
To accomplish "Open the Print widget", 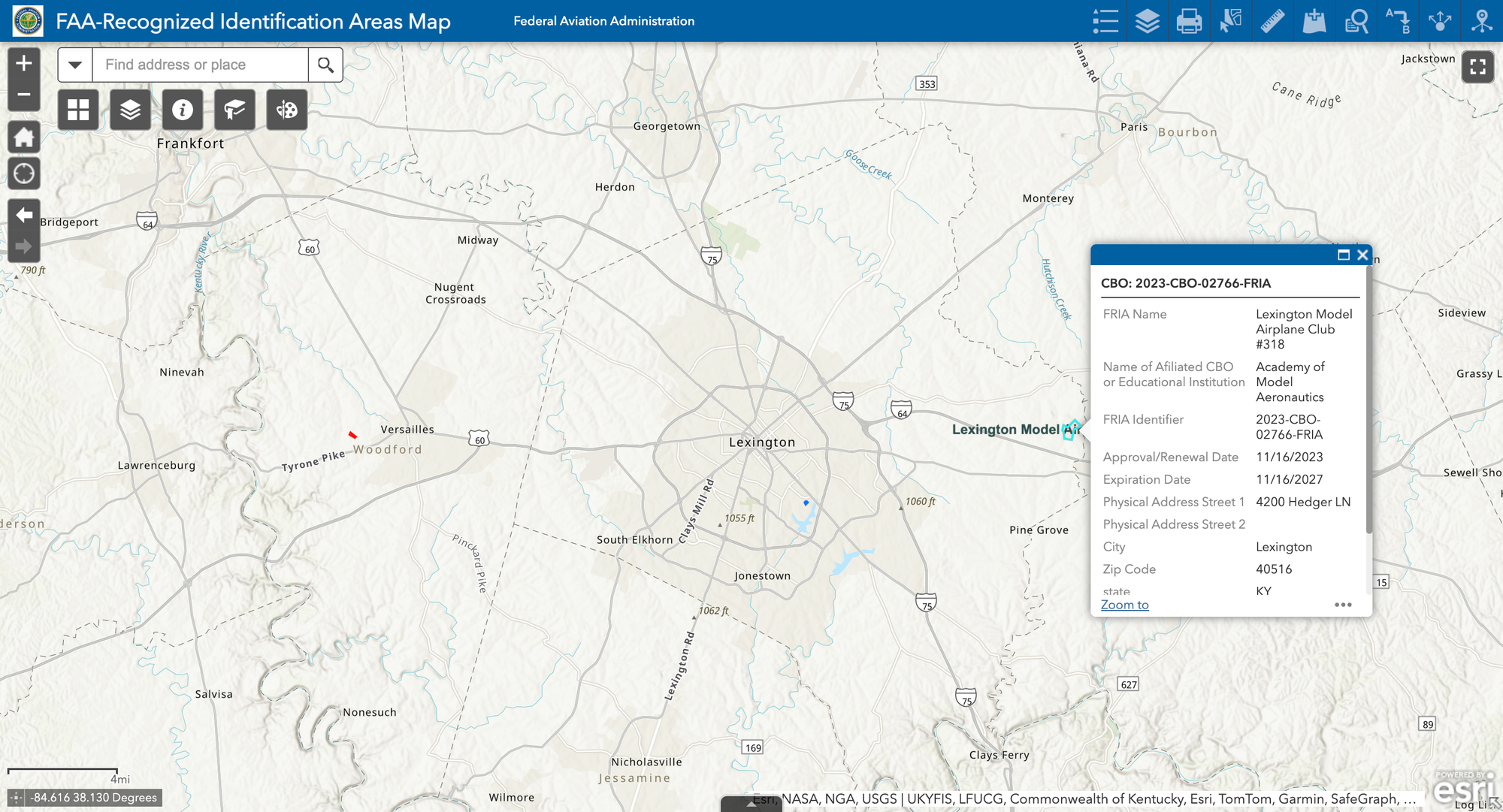I will 1189,21.
